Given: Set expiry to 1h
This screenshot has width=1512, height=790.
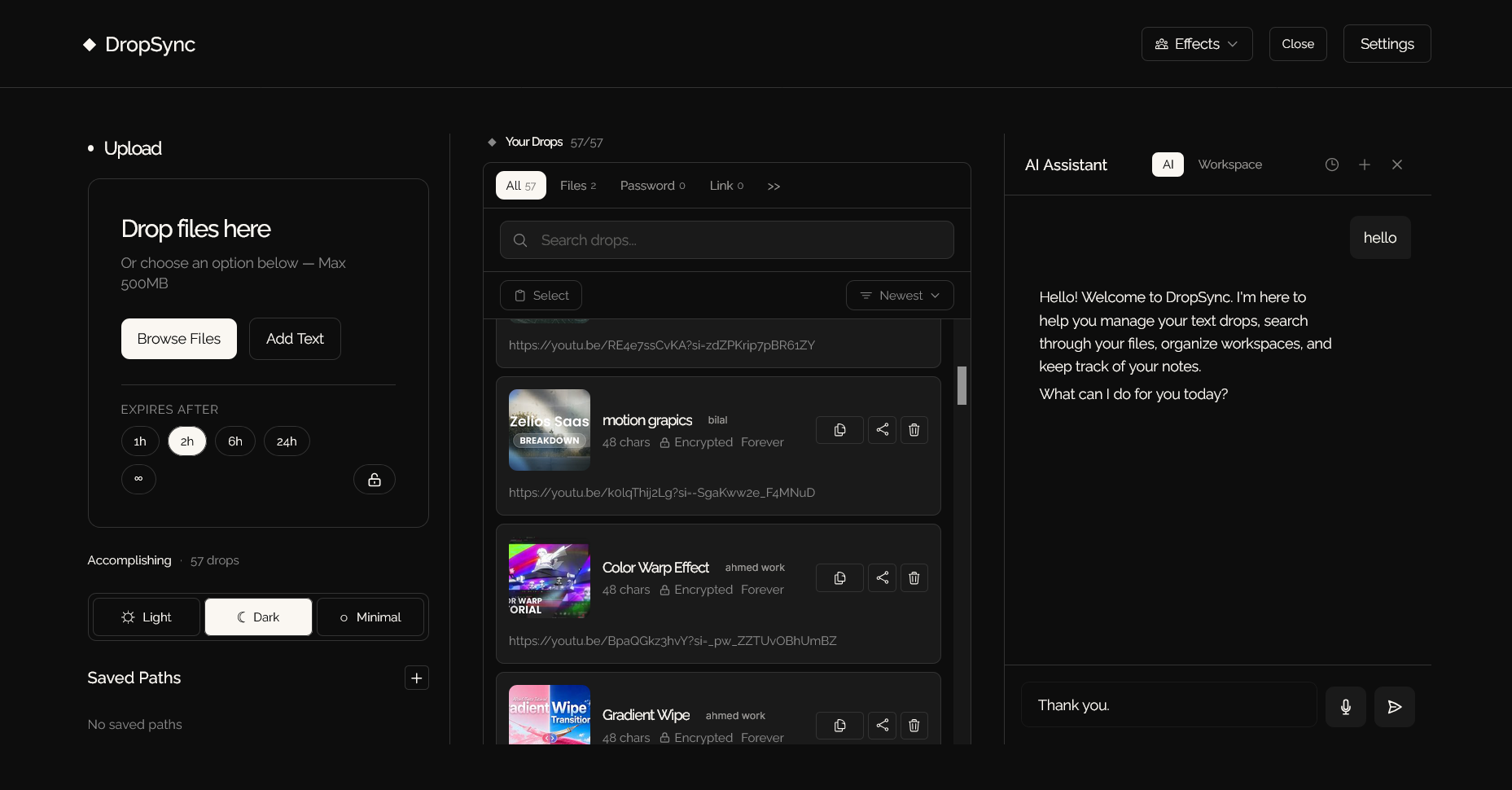Looking at the screenshot, I should pyautogui.click(x=140, y=441).
